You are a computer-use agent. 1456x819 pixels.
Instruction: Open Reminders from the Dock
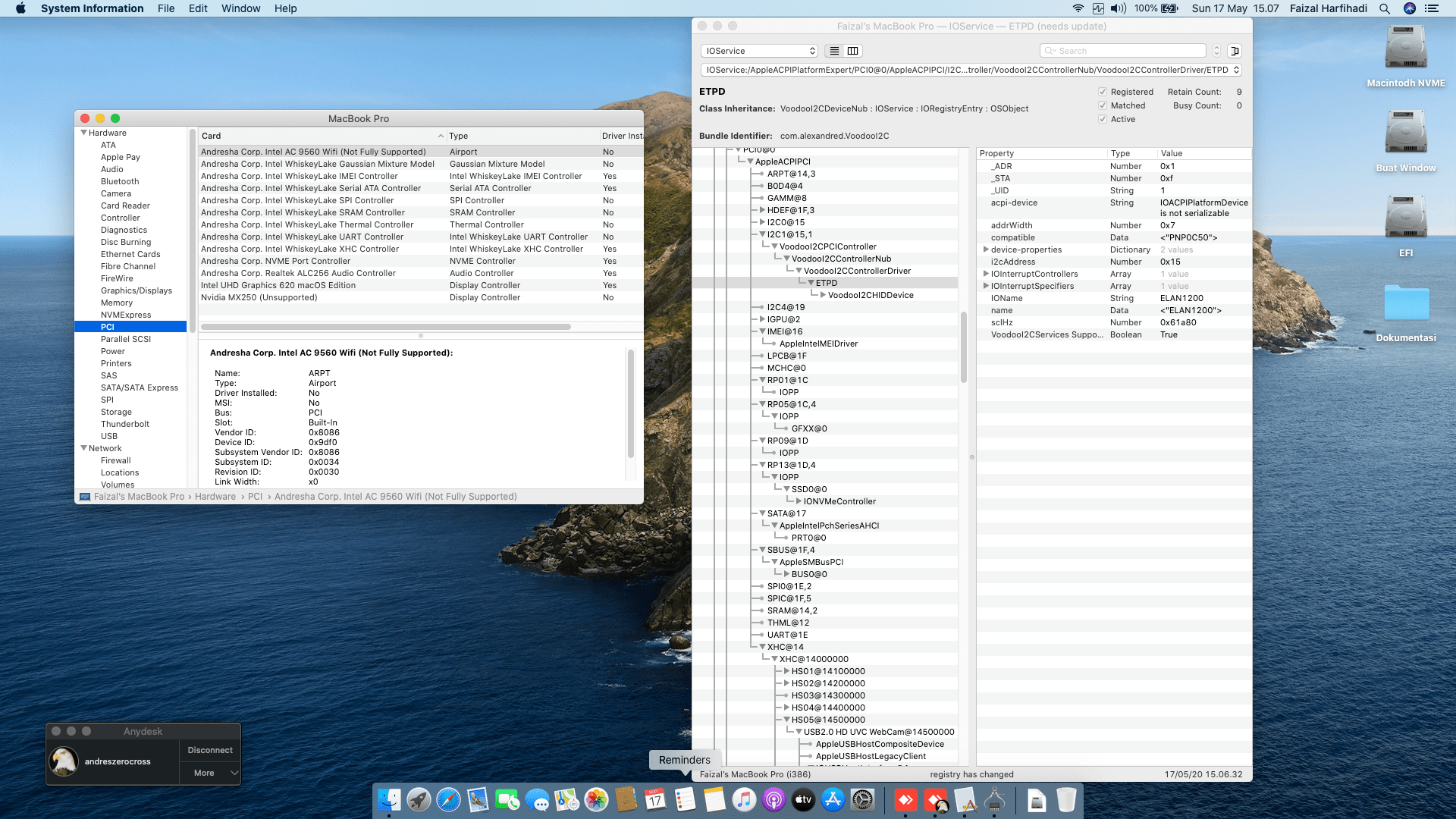click(x=685, y=799)
